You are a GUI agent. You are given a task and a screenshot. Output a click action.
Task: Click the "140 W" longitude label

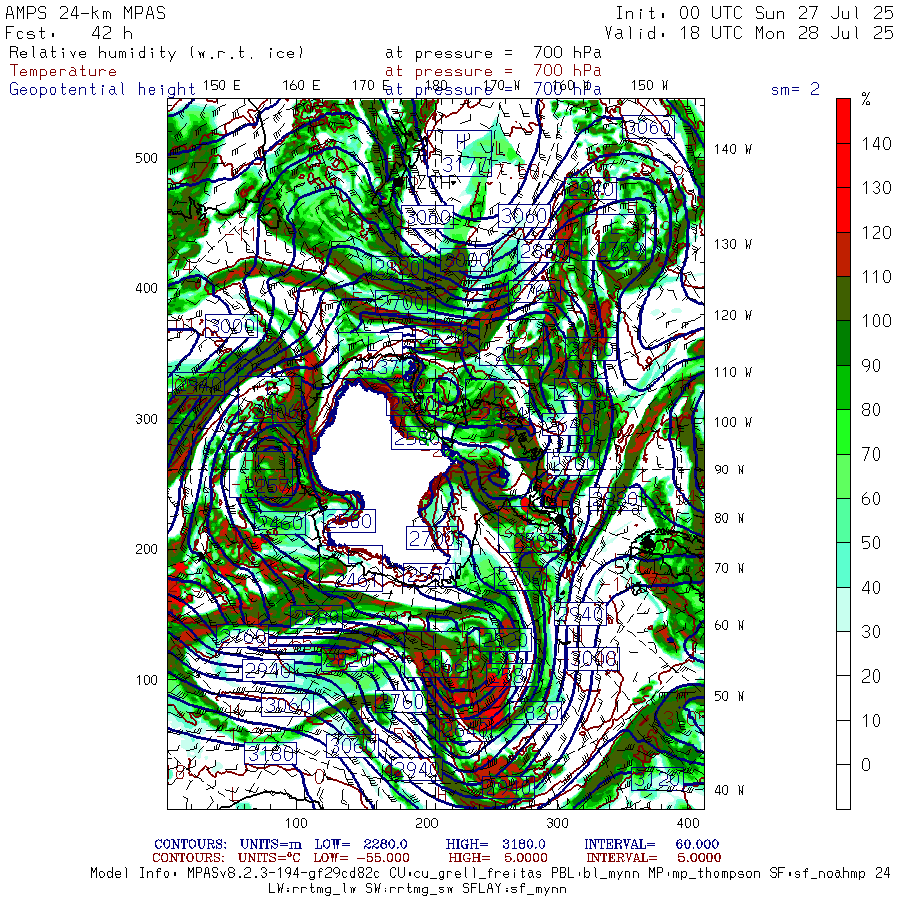coord(732,149)
